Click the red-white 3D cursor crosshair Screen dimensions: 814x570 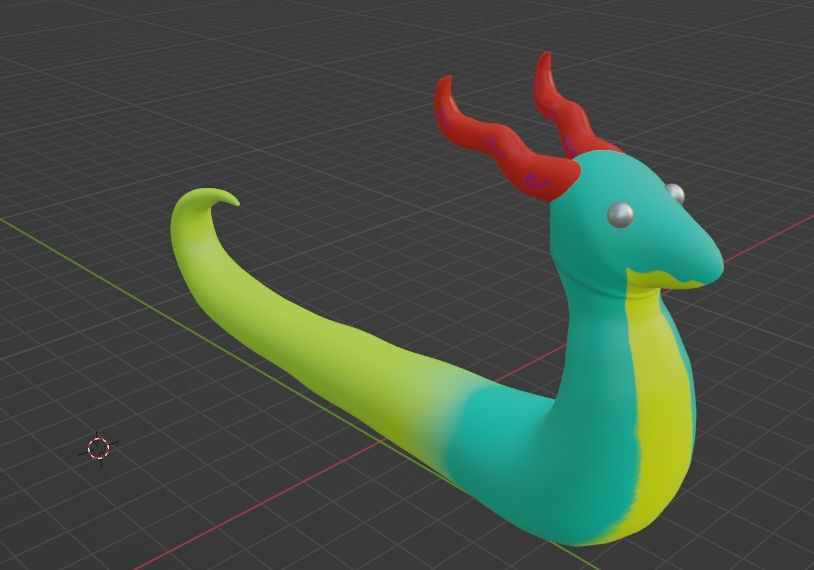98,449
